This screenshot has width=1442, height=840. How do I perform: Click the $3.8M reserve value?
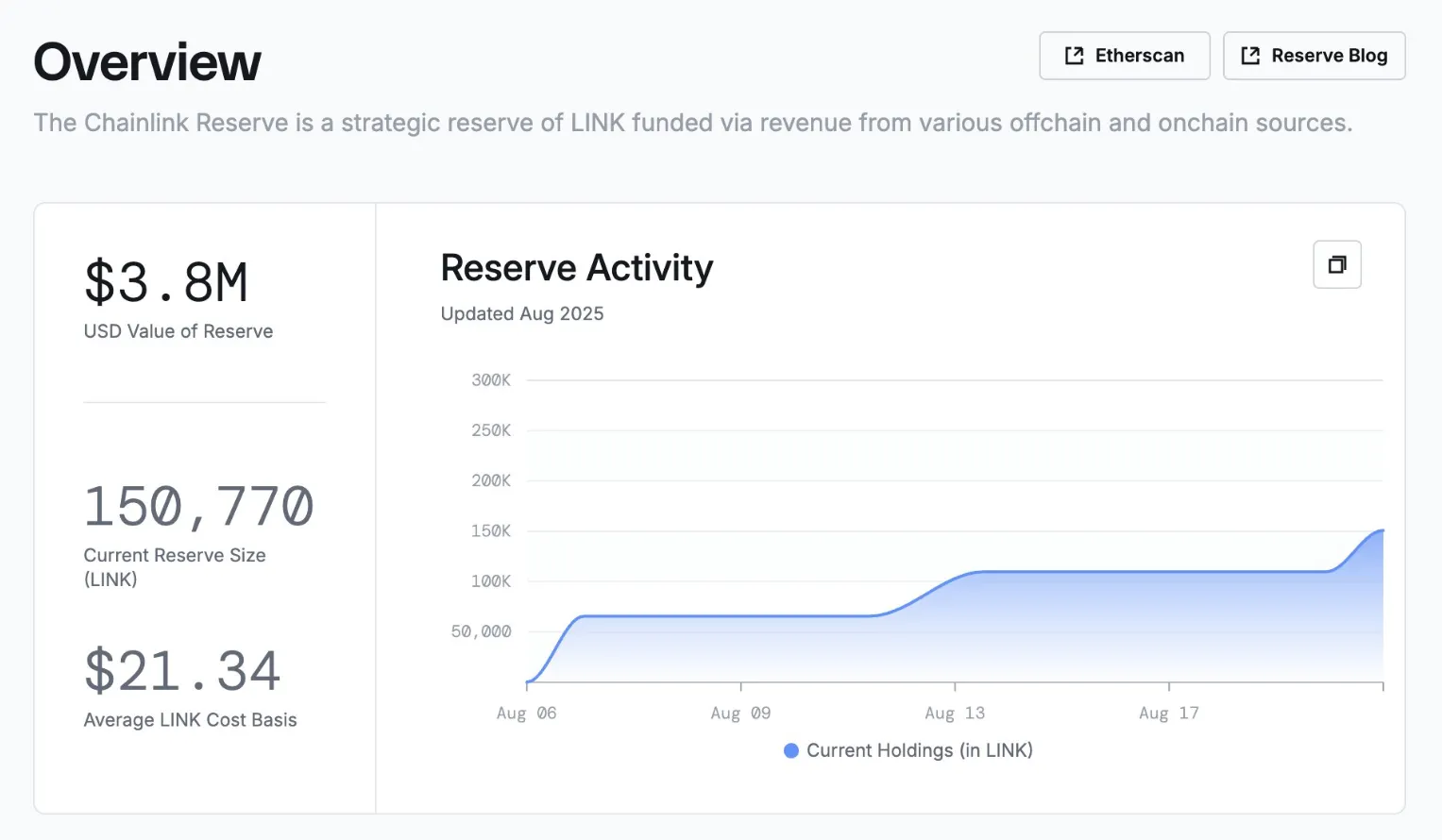(x=166, y=282)
